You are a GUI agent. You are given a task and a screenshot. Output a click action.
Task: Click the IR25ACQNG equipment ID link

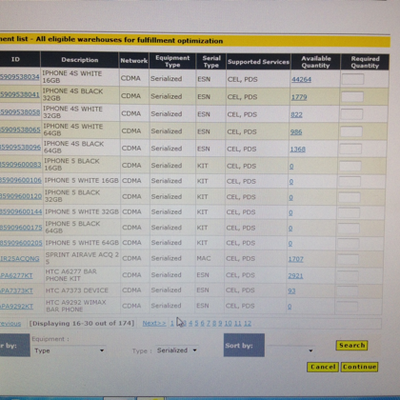tap(20, 259)
